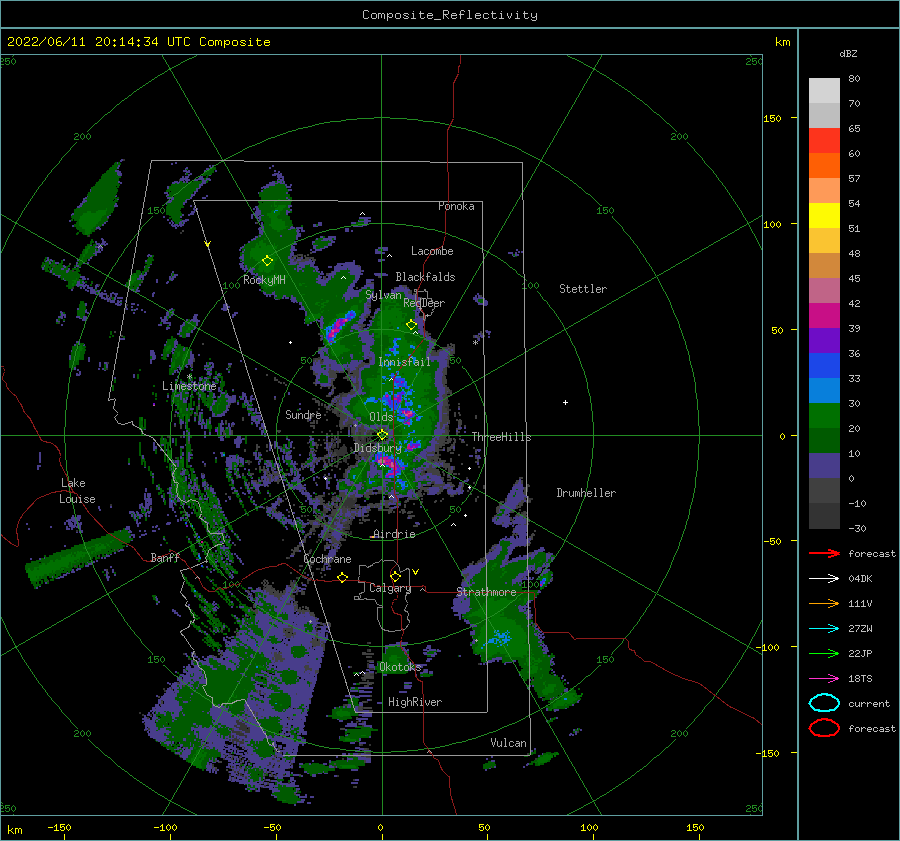The width and height of the screenshot is (900, 841).
Task: Select the light gray 80–70 dBZ swatch
Action: pos(824,90)
